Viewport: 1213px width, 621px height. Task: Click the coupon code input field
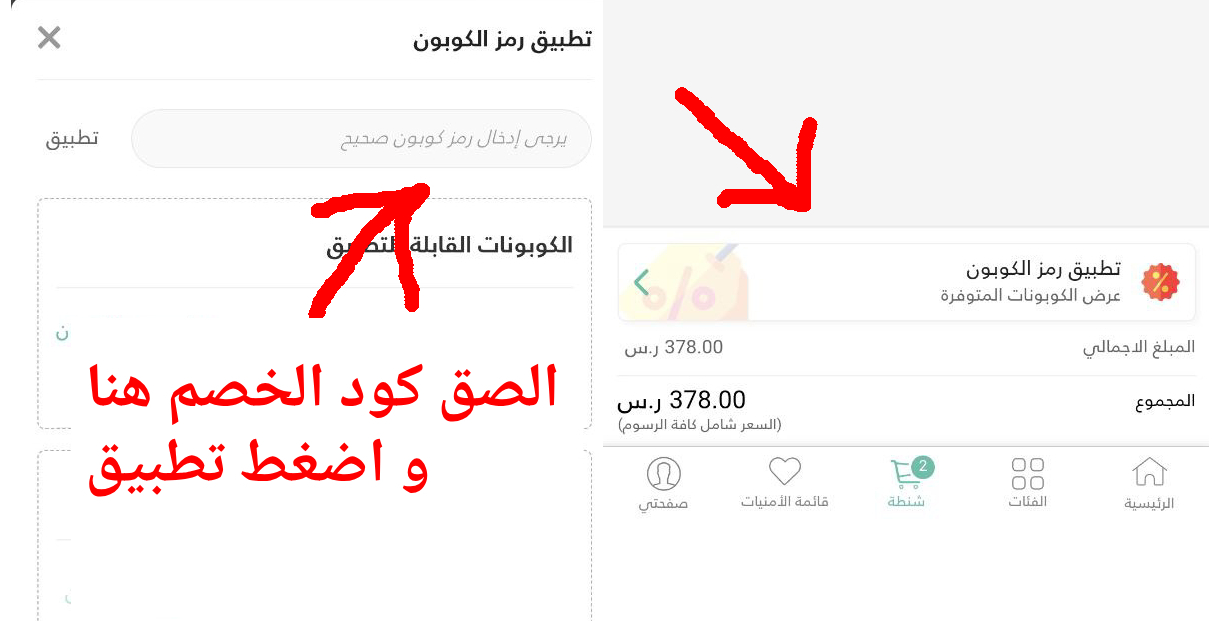coord(361,138)
